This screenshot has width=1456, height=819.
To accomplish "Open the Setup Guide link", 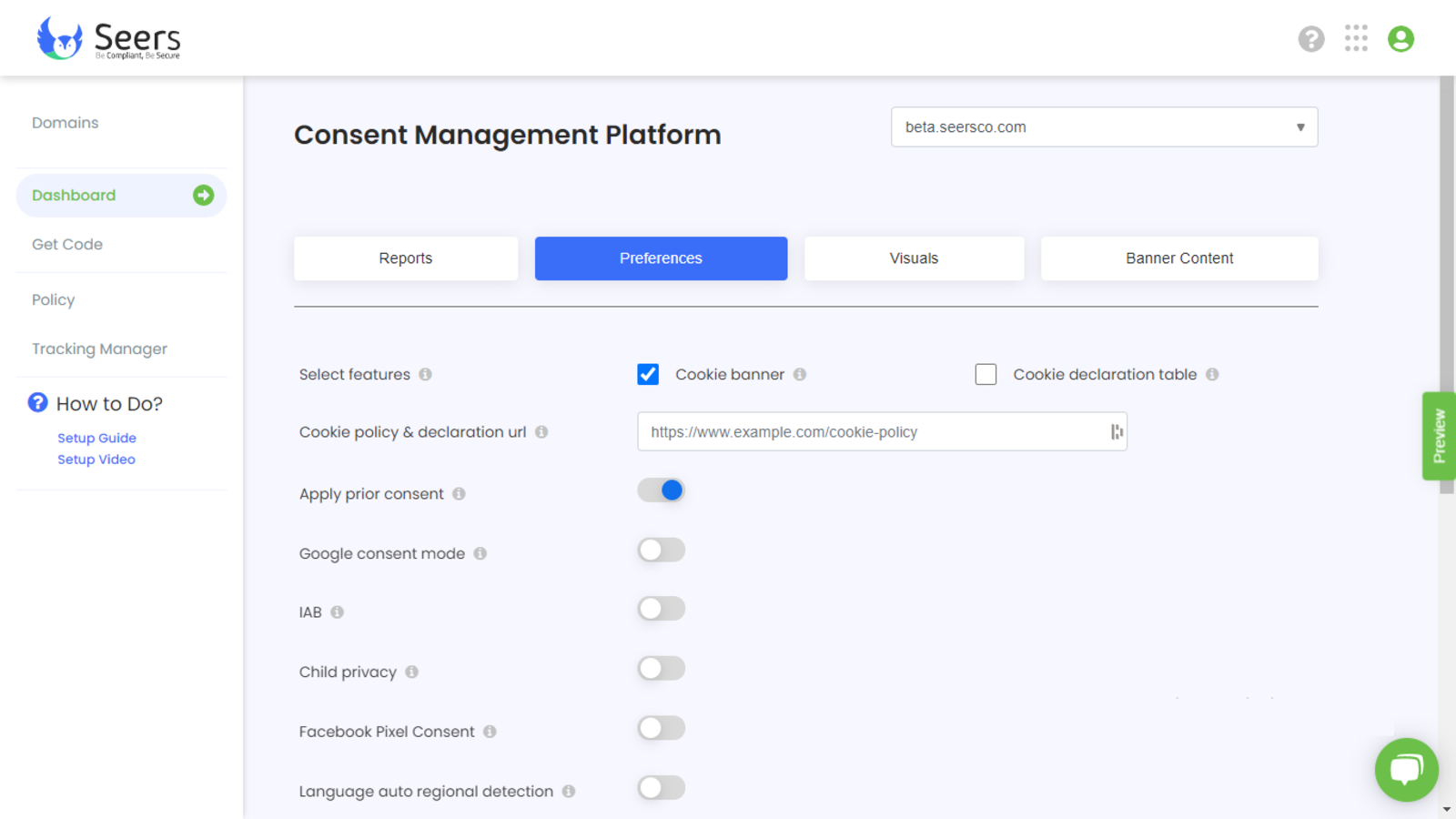I will pos(96,438).
